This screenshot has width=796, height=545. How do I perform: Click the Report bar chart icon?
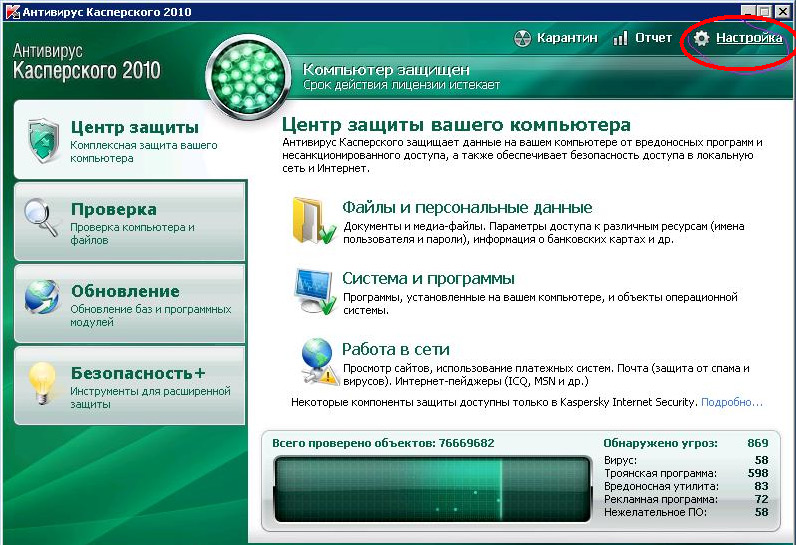coord(620,39)
